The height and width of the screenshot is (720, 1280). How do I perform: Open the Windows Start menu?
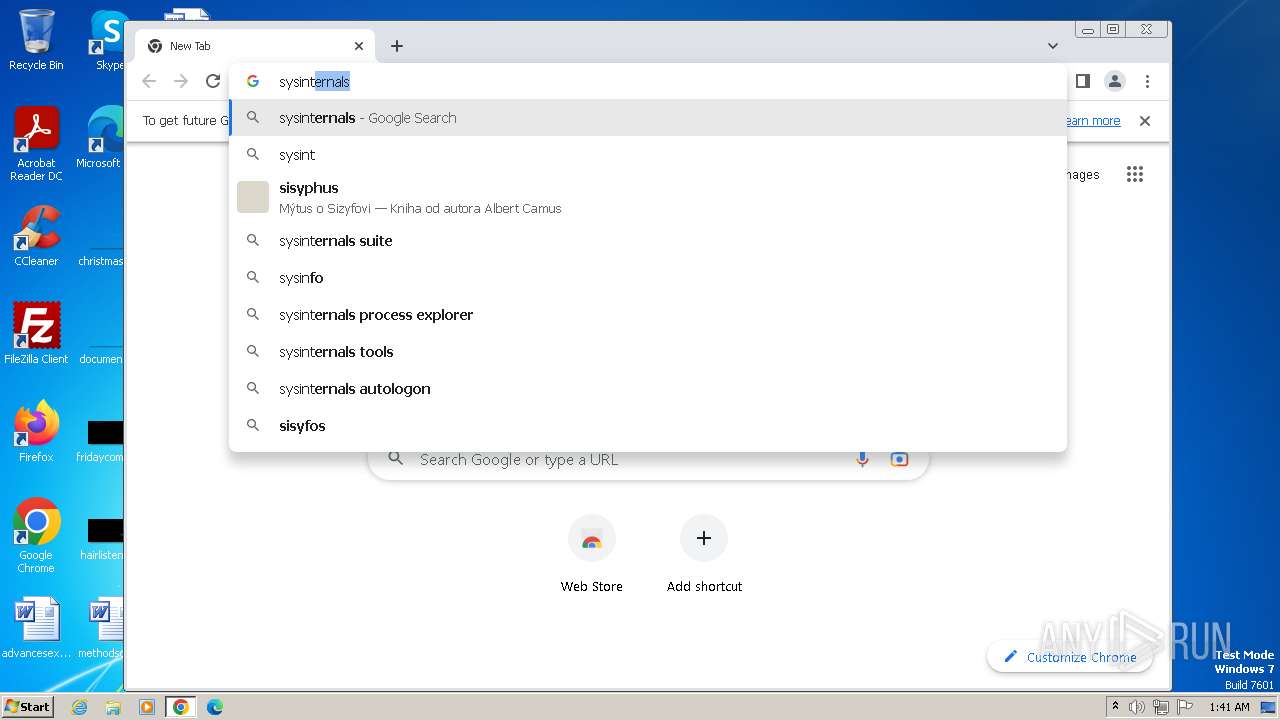[27, 706]
